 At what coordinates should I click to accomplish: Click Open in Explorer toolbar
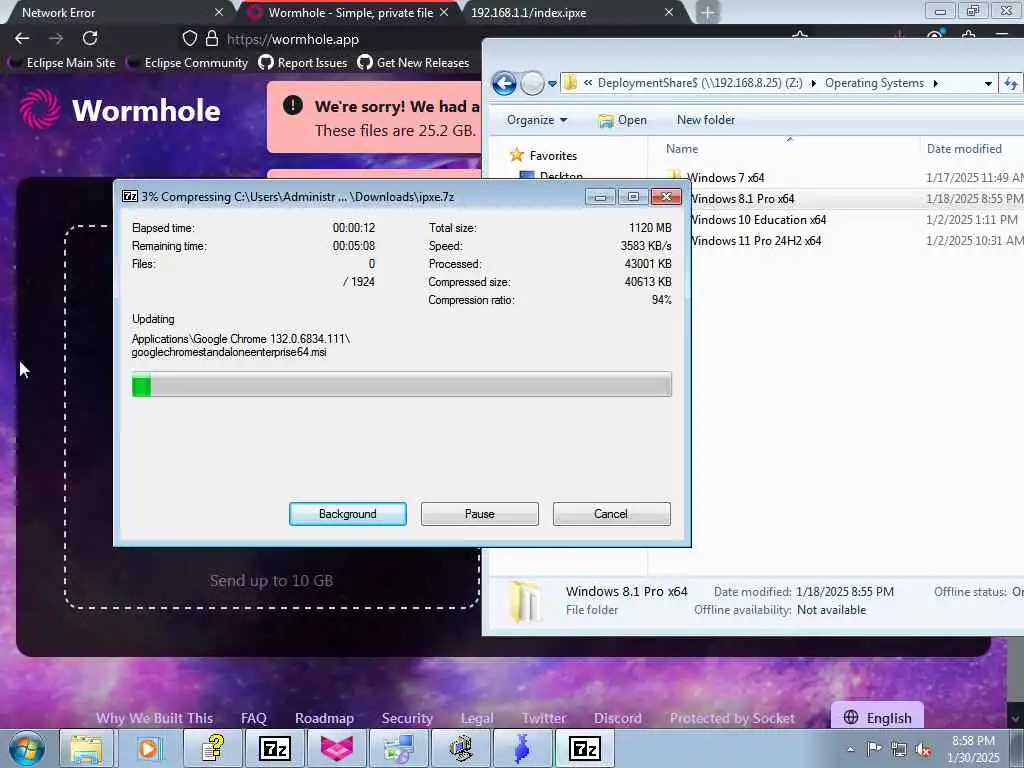(622, 120)
